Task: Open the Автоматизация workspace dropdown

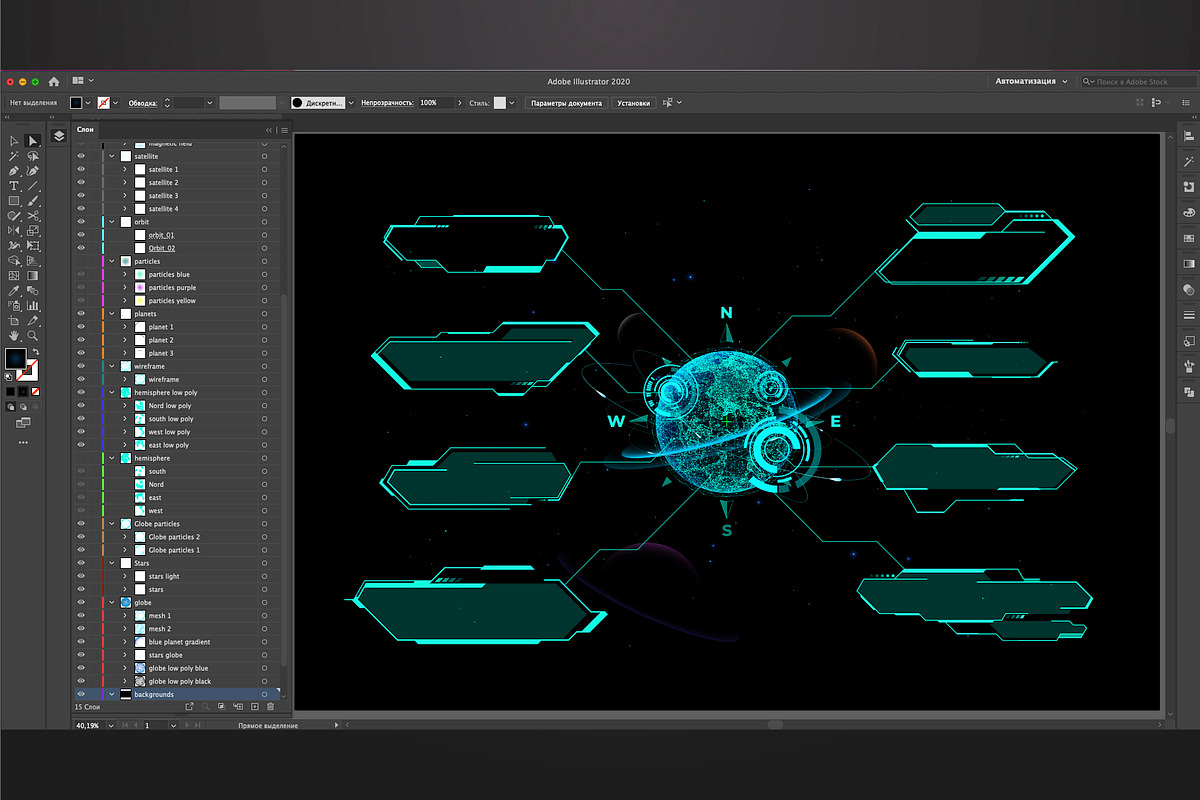Action: [x=1031, y=81]
